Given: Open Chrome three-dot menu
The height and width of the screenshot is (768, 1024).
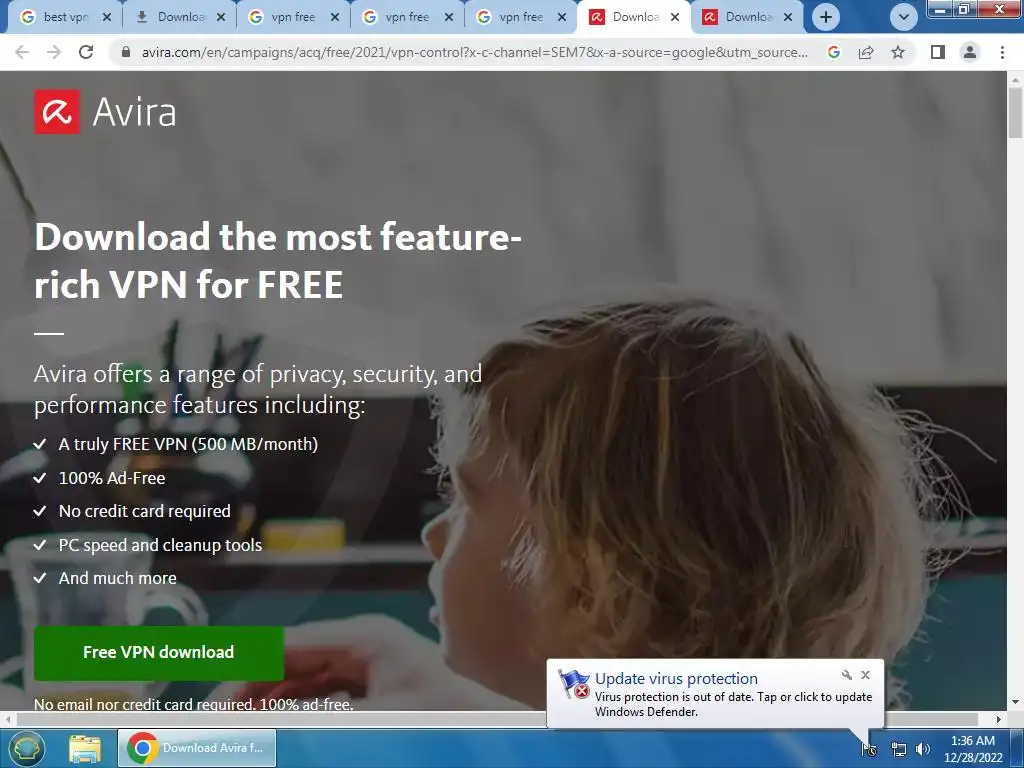Looking at the screenshot, I should [1002, 52].
